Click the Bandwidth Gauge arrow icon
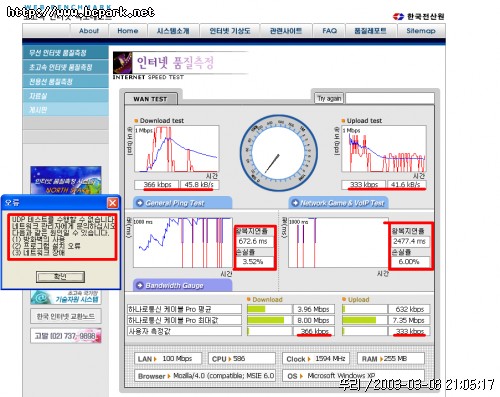This screenshot has width=500, height=397. [x=140, y=285]
